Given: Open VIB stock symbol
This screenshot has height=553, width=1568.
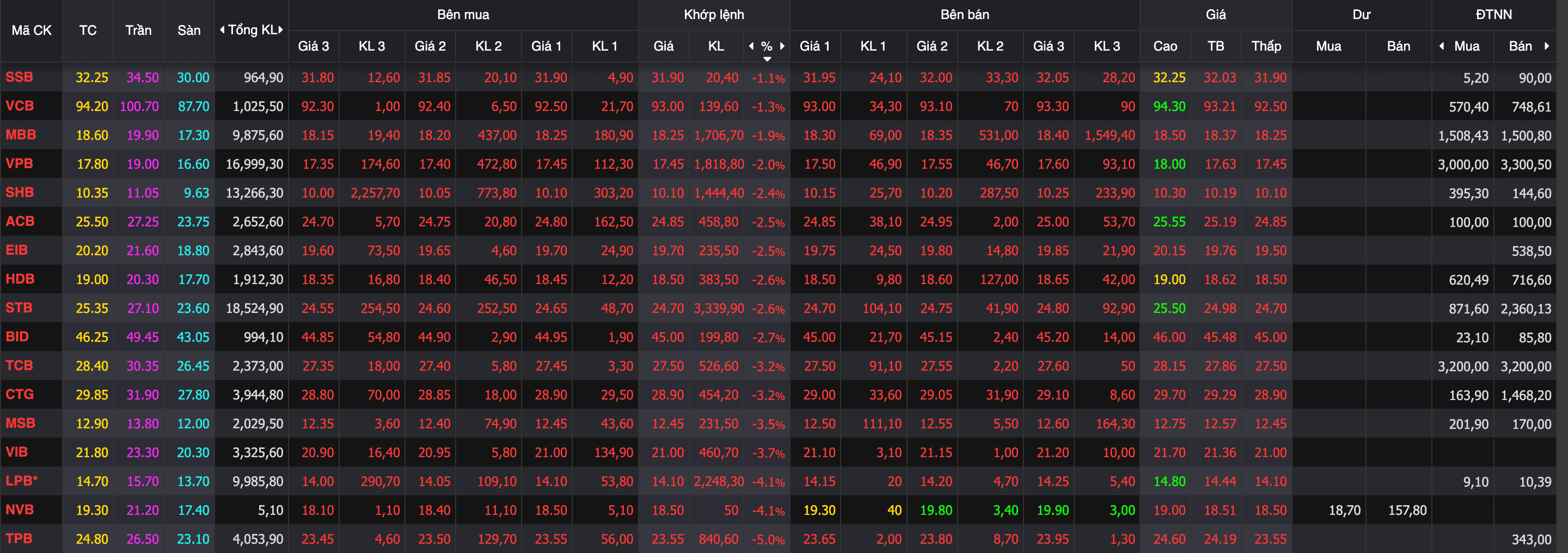Looking at the screenshot, I should click(x=16, y=452).
